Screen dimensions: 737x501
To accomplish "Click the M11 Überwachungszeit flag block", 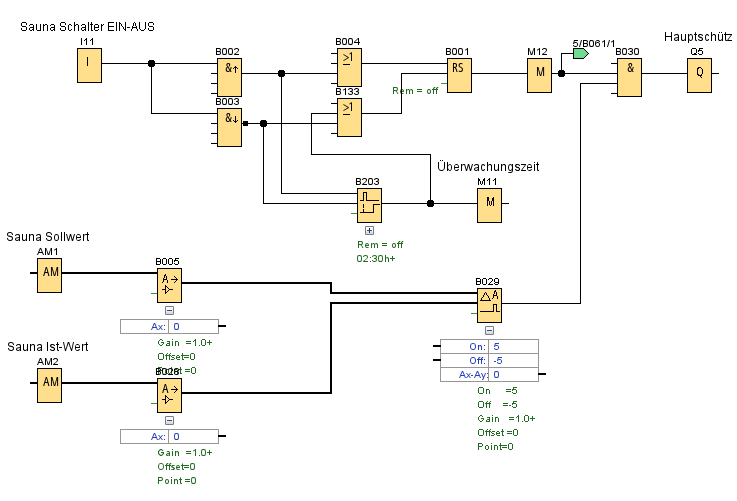I will (488, 204).
